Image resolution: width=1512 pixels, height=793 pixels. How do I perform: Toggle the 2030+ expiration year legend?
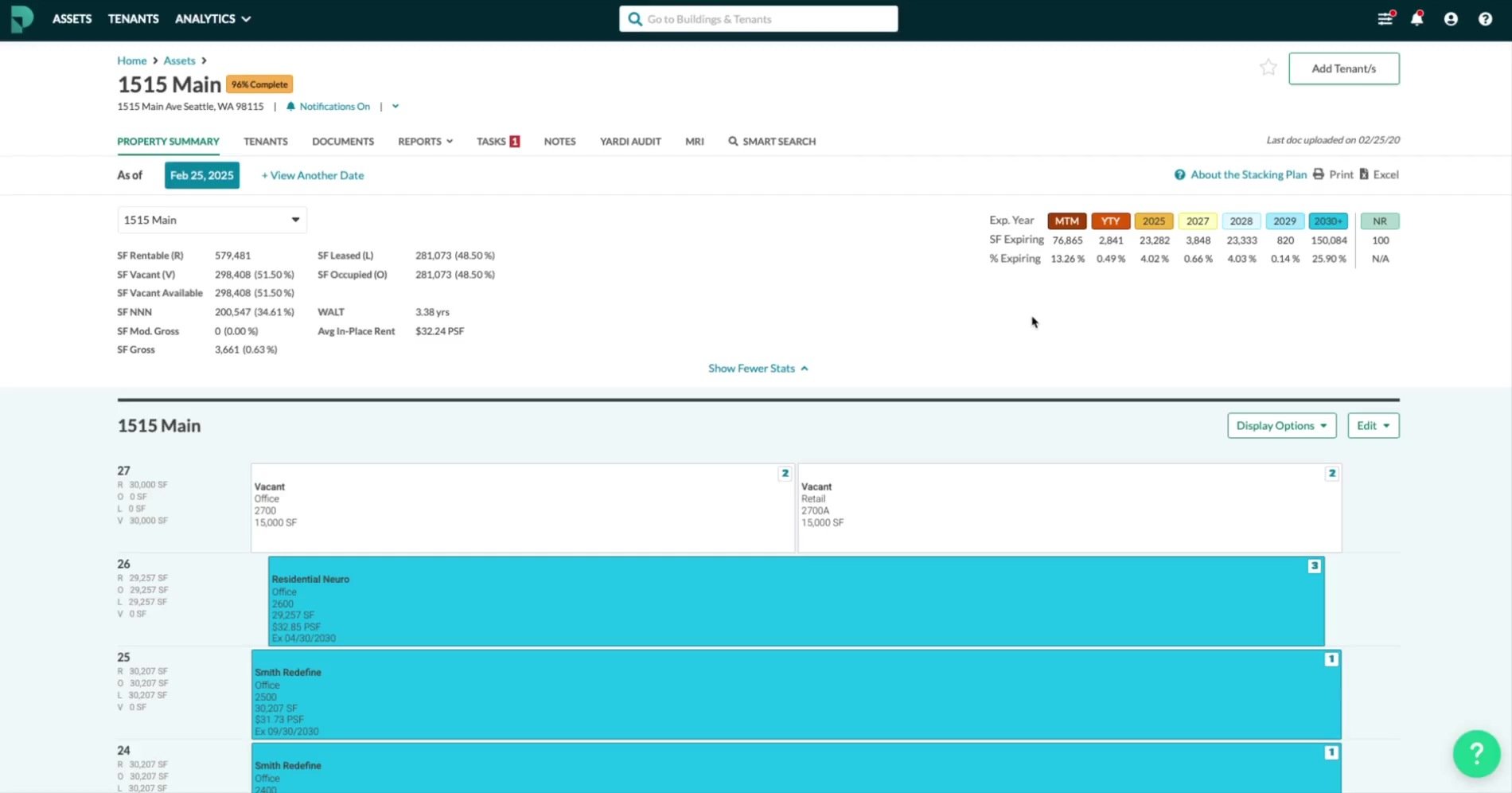tap(1327, 221)
